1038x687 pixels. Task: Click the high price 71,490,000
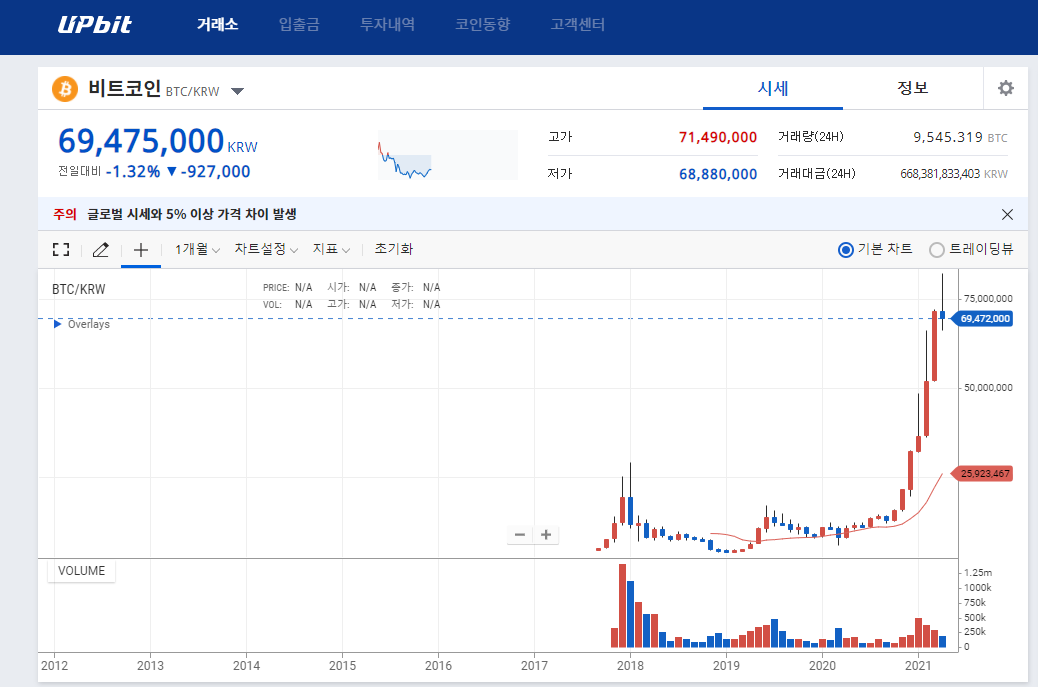tap(718, 137)
